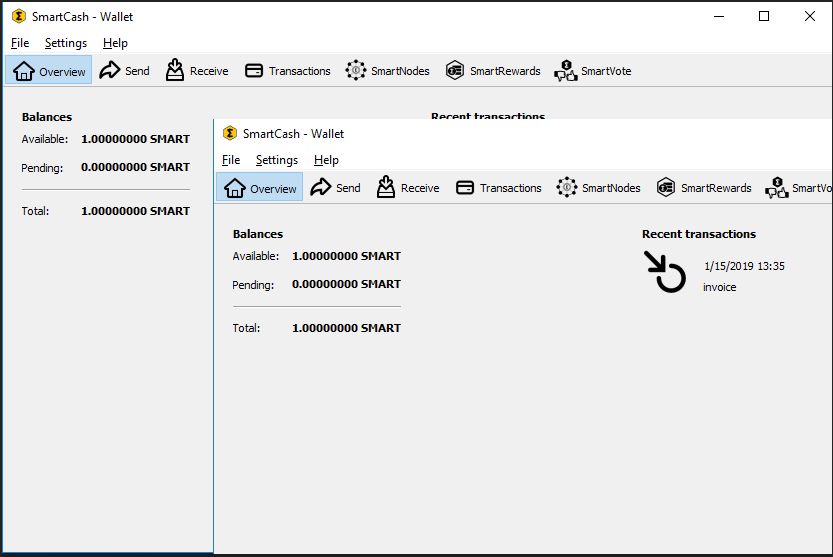
Task: Open SmartNodes in the back window toolbar
Action: (x=387, y=71)
